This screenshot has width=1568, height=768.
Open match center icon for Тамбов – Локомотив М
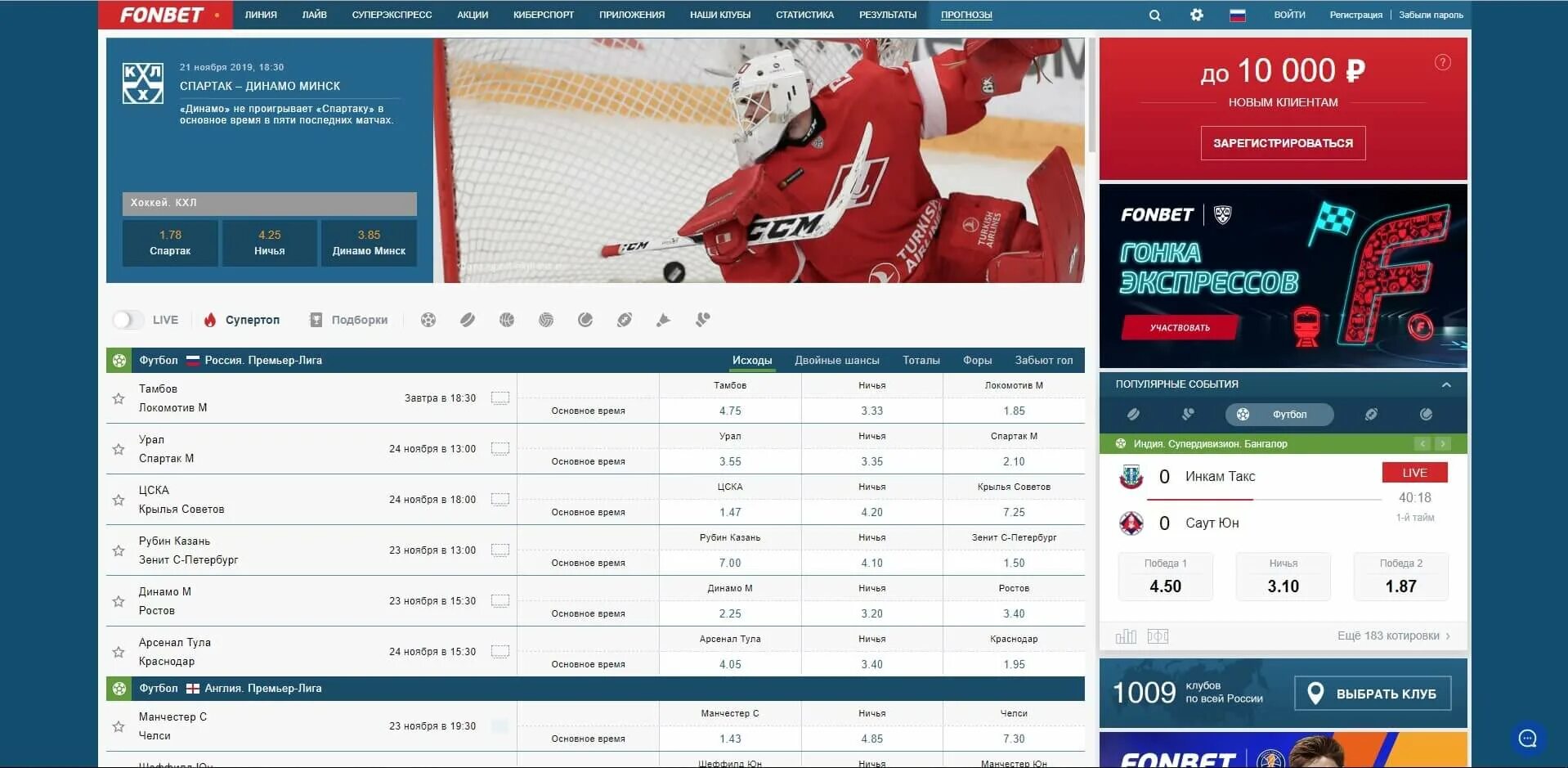pyautogui.click(x=500, y=398)
